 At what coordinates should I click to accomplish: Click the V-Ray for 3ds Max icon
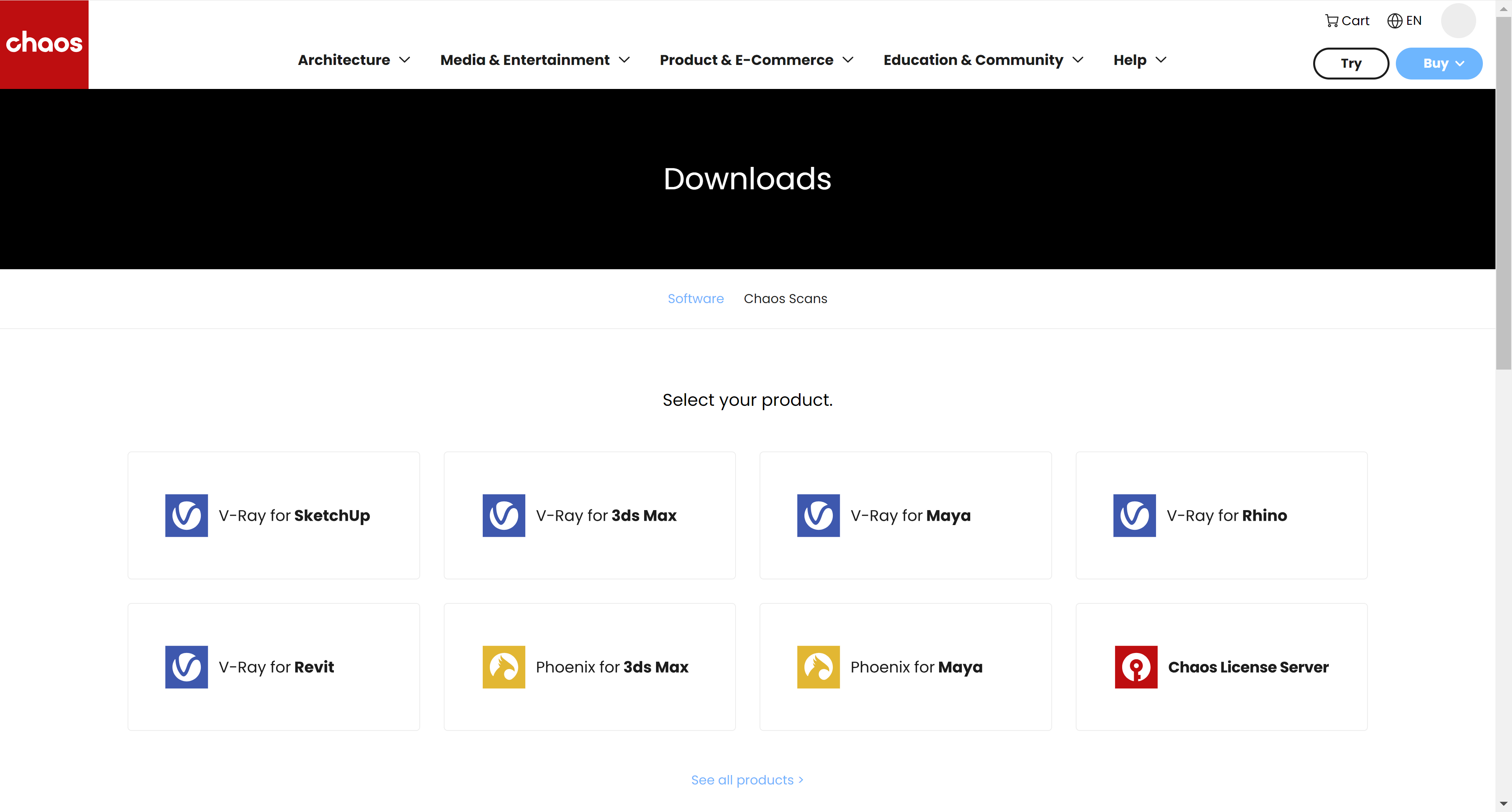(504, 515)
